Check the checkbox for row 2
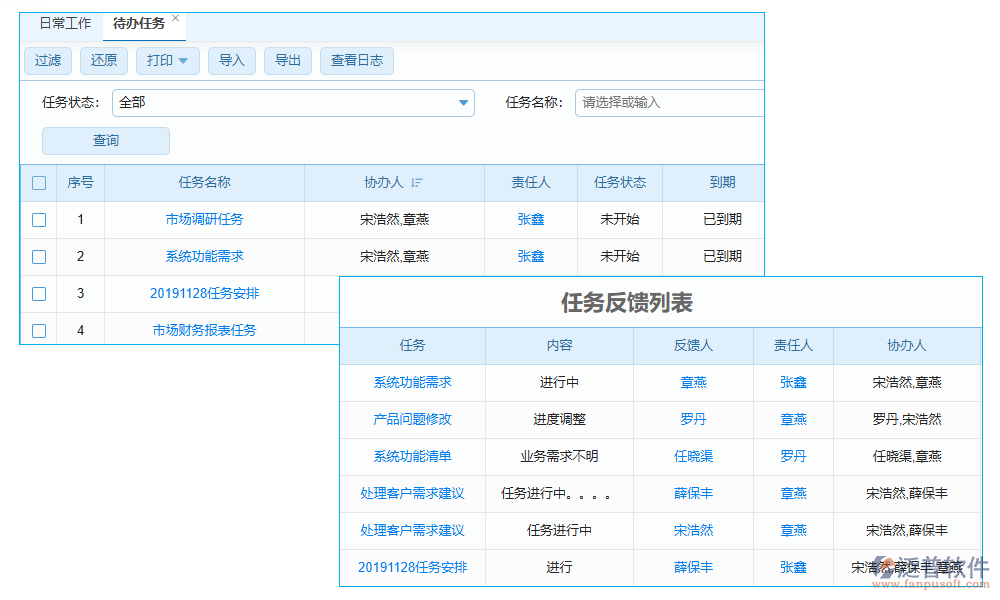Screen dimensions: 1000x600 [39, 257]
